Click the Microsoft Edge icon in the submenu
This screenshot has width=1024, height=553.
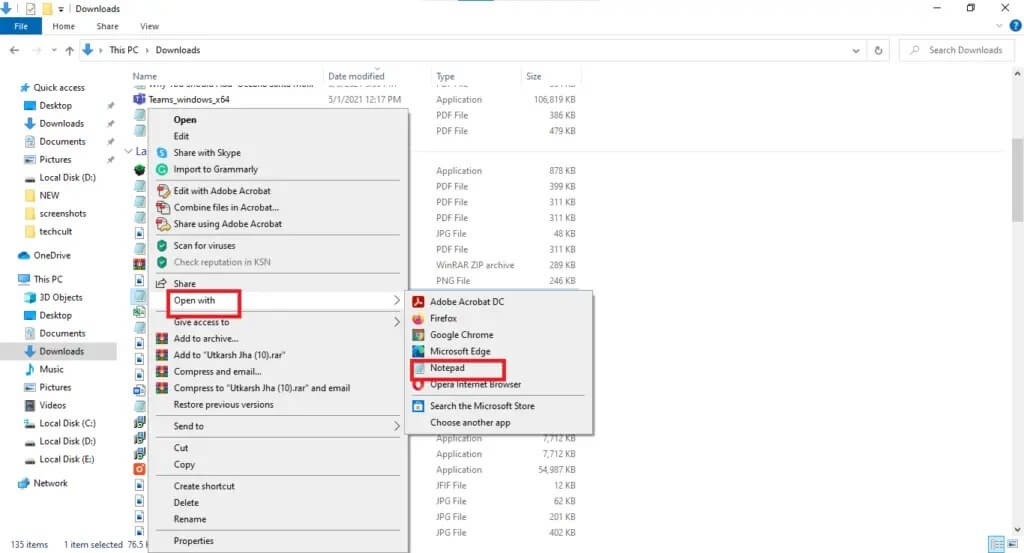pyautogui.click(x=418, y=351)
